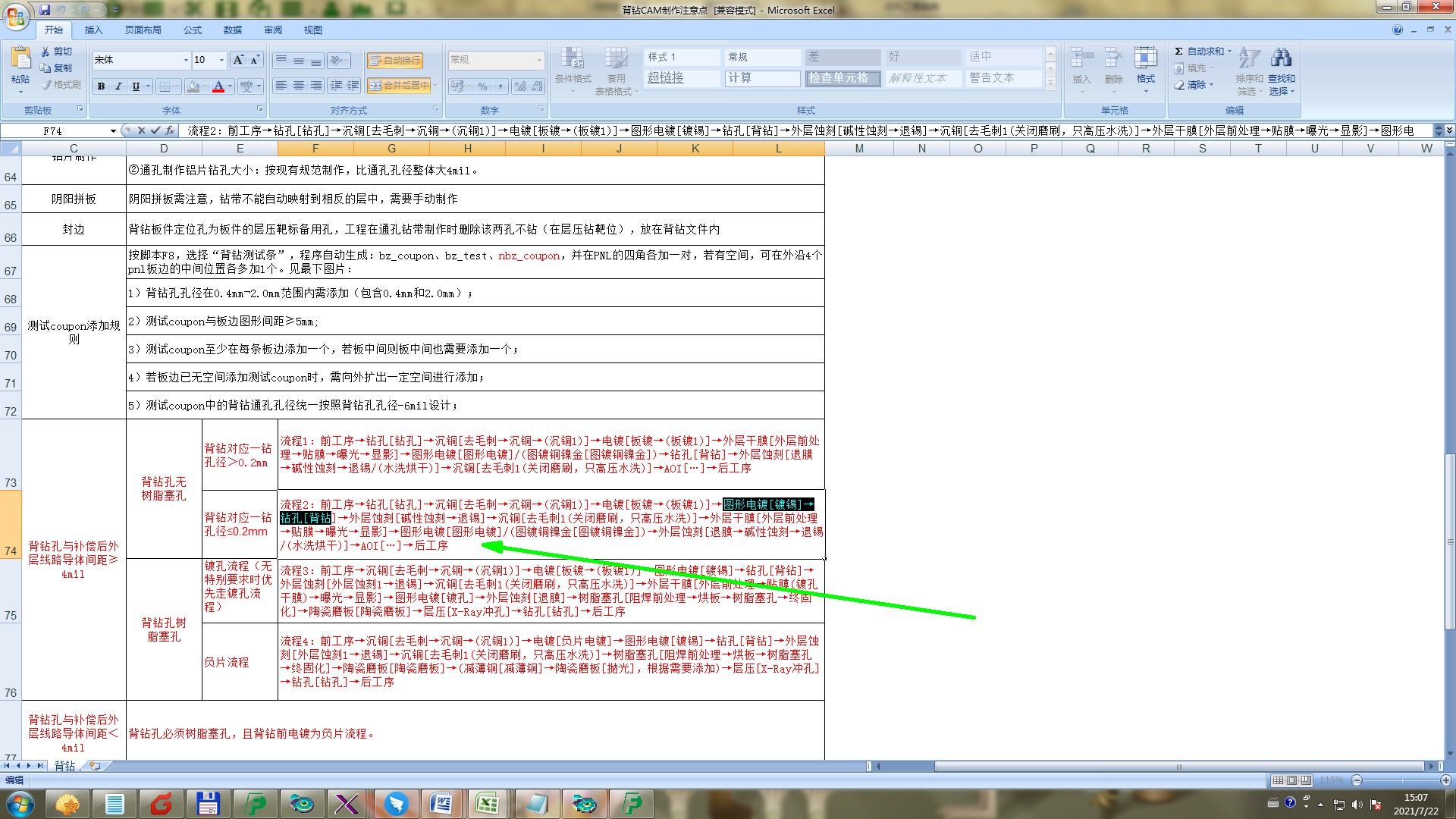
Task: Select the 超链接 cell style
Action: click(666, 78)
